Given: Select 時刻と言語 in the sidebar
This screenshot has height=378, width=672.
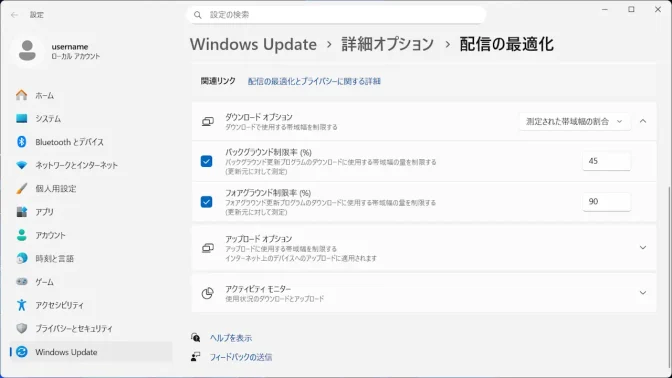Looking at the screenshot, I should pyautogui.click(x=91, y=258).
